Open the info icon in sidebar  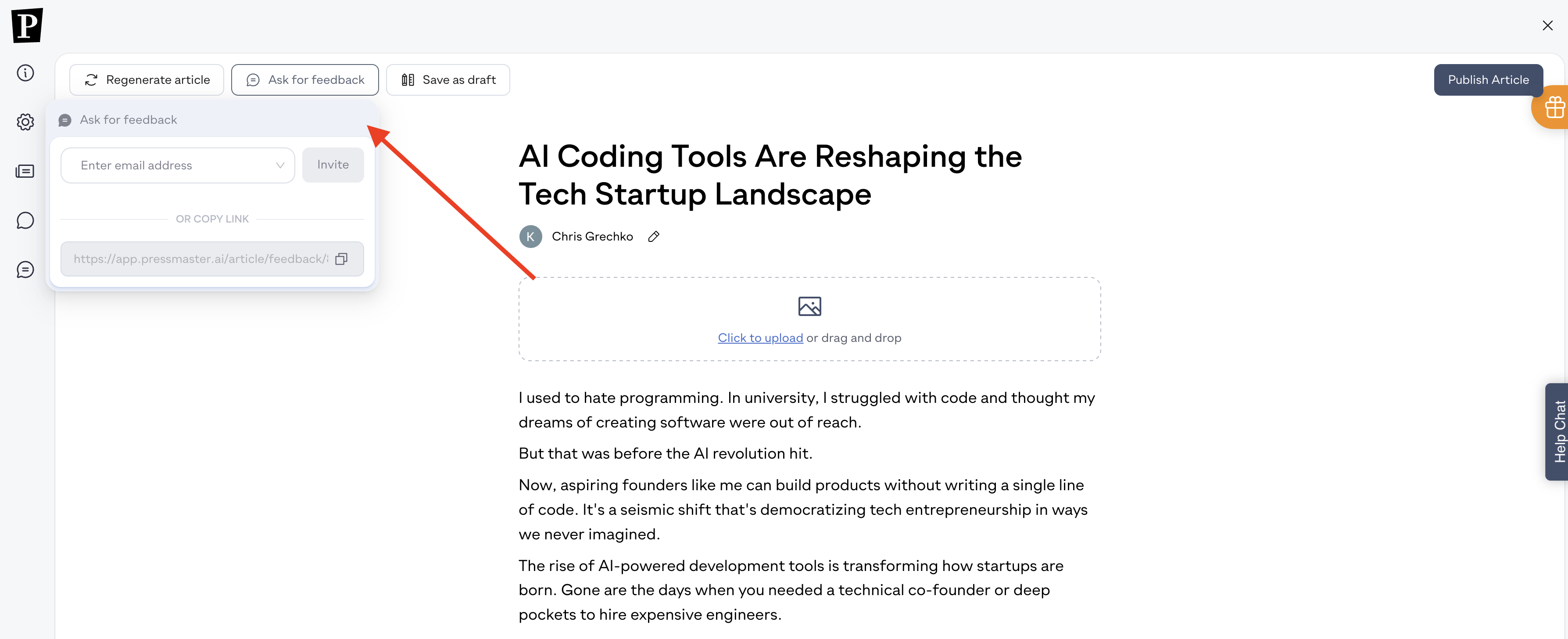click(x=25, y=72)
